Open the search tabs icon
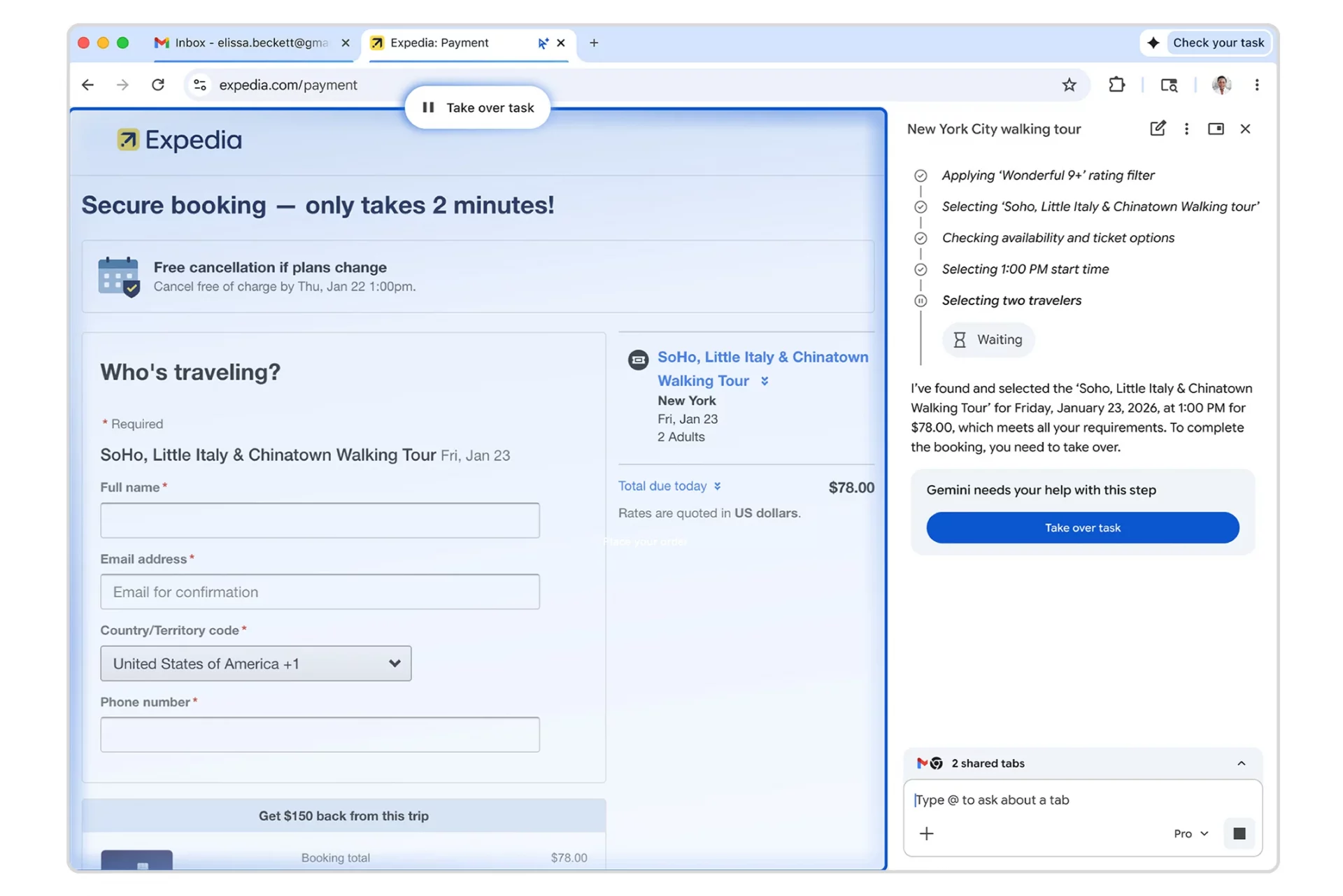Screen dimensions: 1343x896 click(x=1169, y=85)
